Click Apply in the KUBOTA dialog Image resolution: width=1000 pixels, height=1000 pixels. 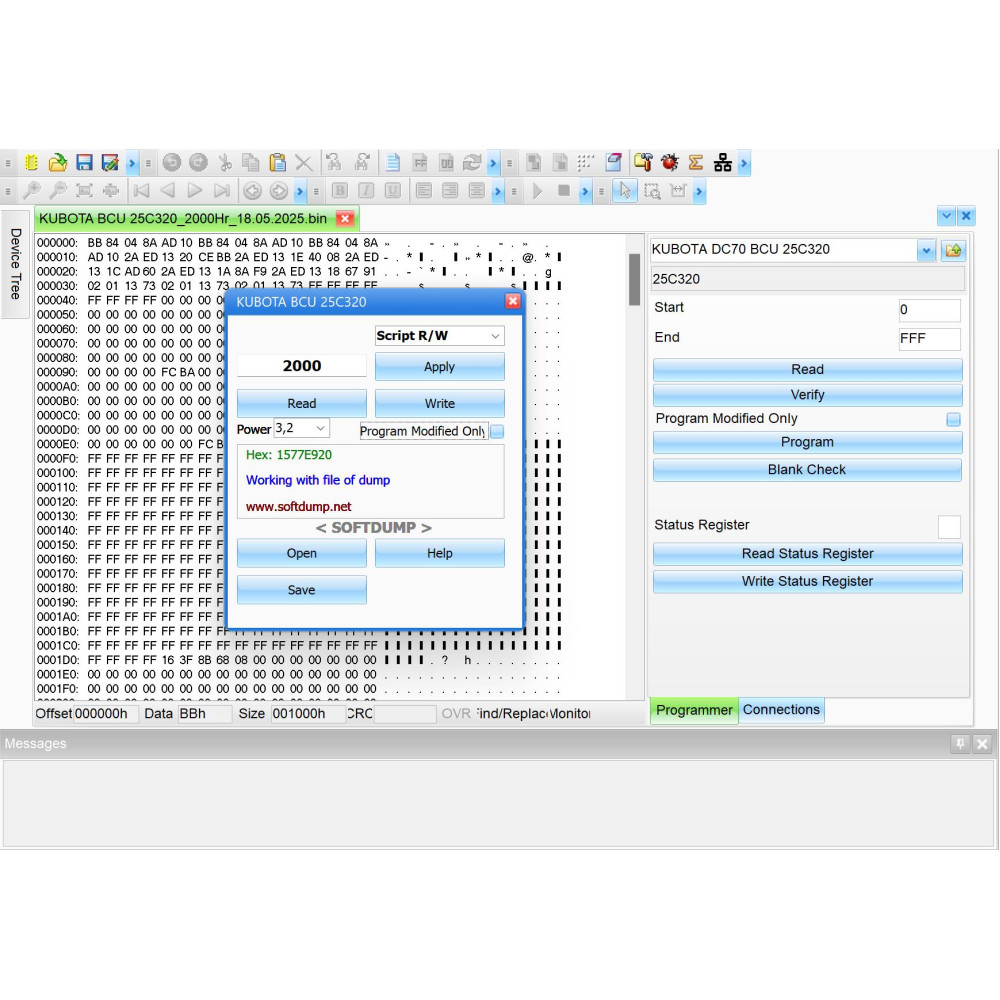[439, 367]
